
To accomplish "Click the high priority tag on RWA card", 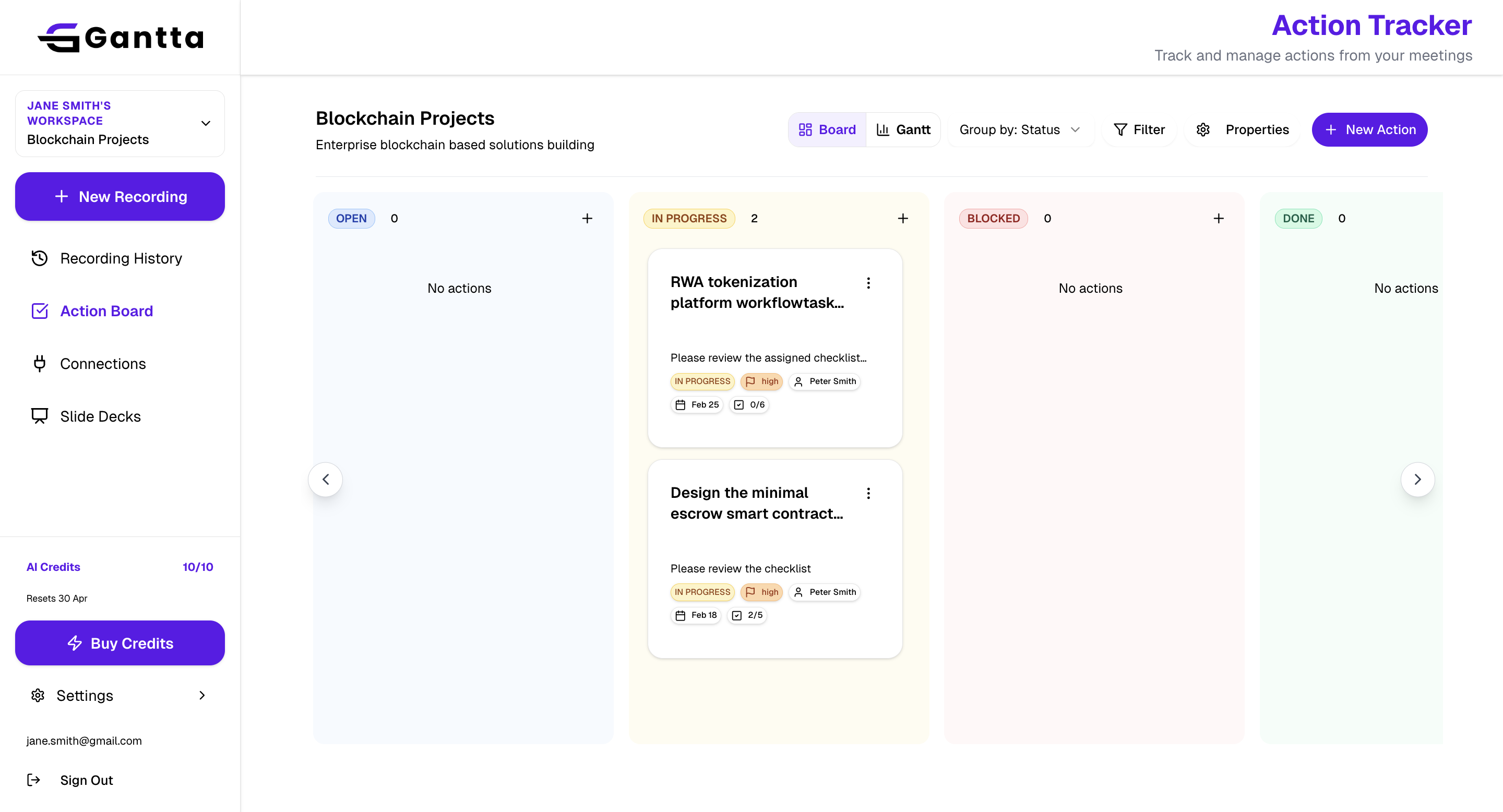I will (x=761, y=381).
